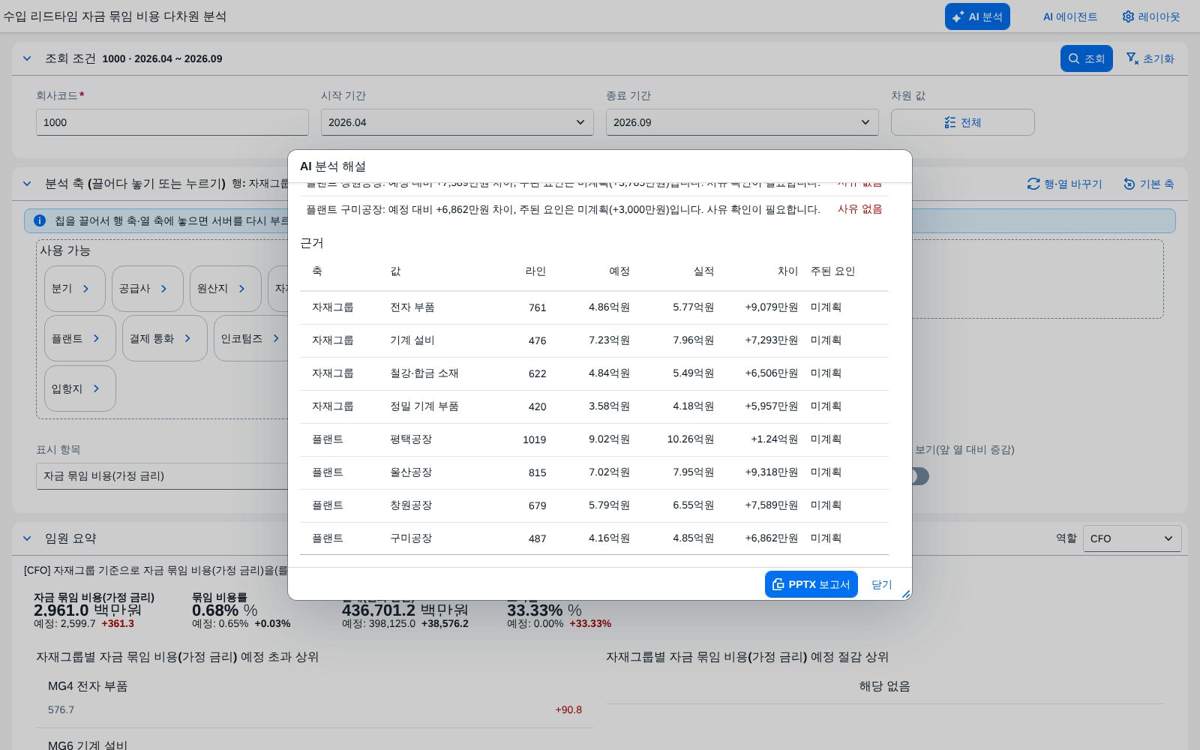
Task: Click the dialog resize handle icon
Action: 906,594
